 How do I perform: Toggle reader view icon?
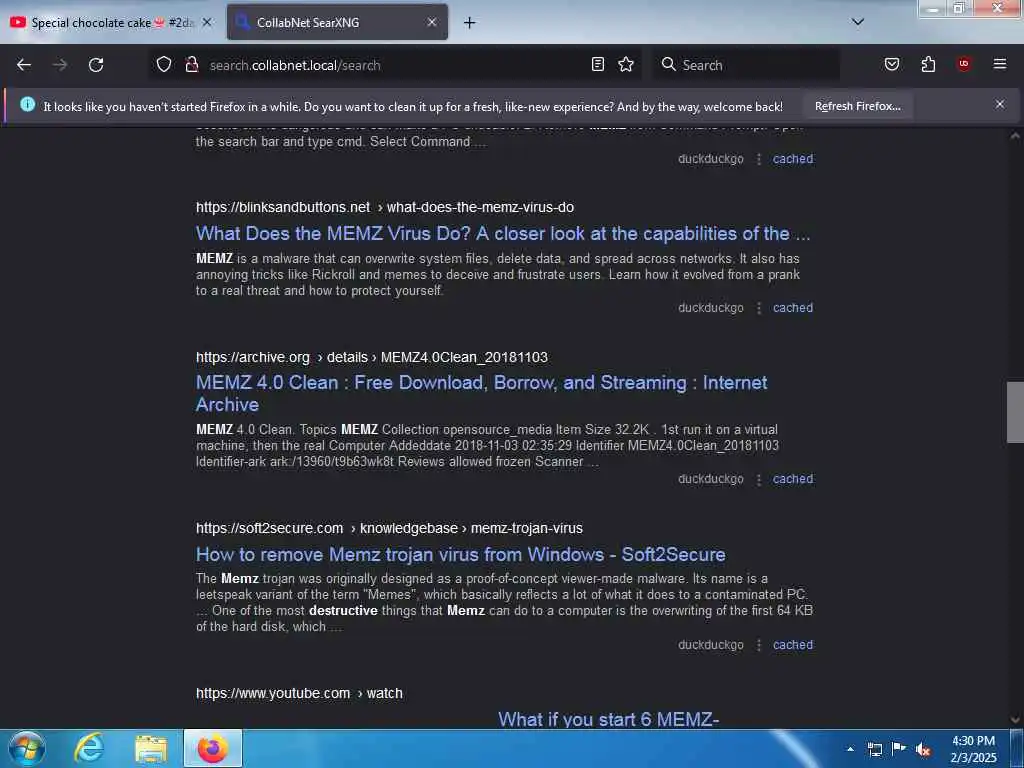coord(598,64)
